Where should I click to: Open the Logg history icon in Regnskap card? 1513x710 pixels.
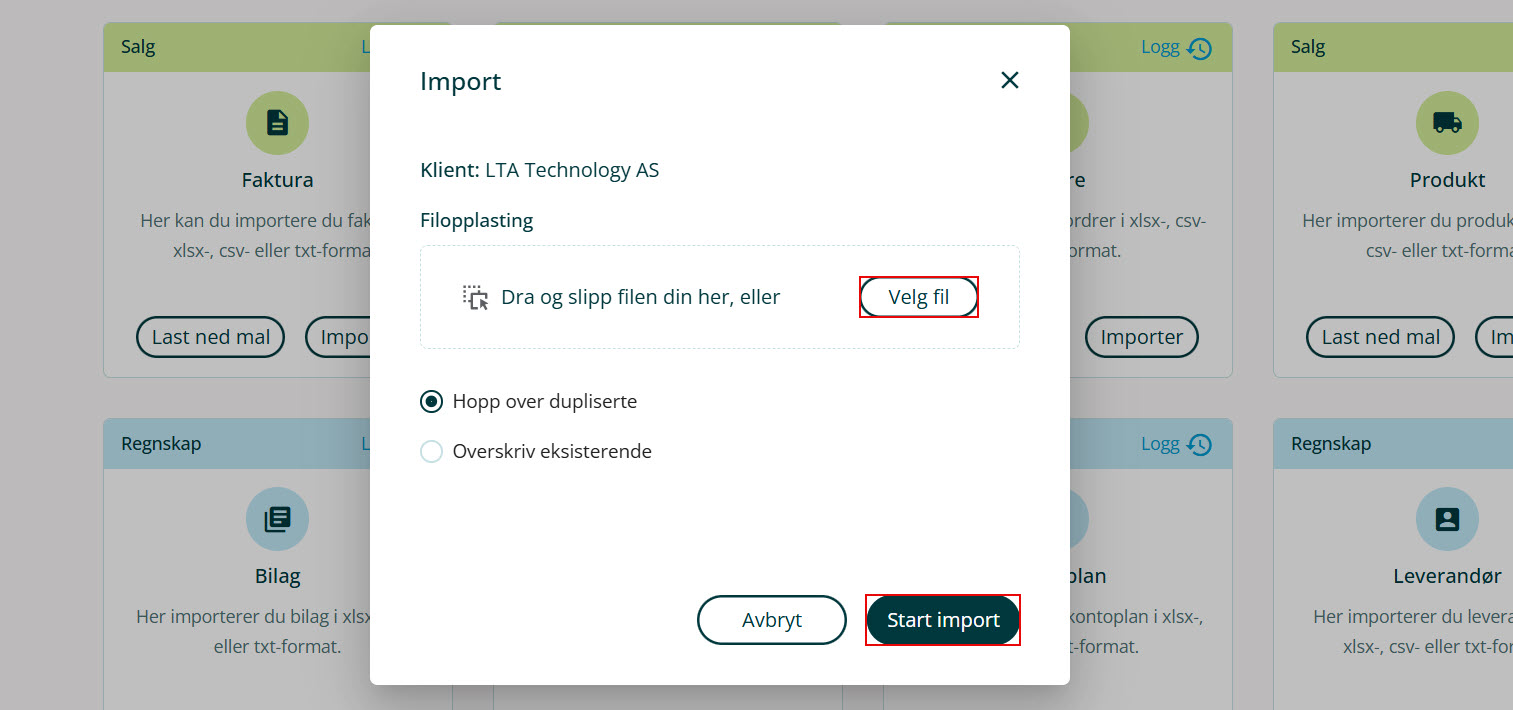coord(1200,444)
